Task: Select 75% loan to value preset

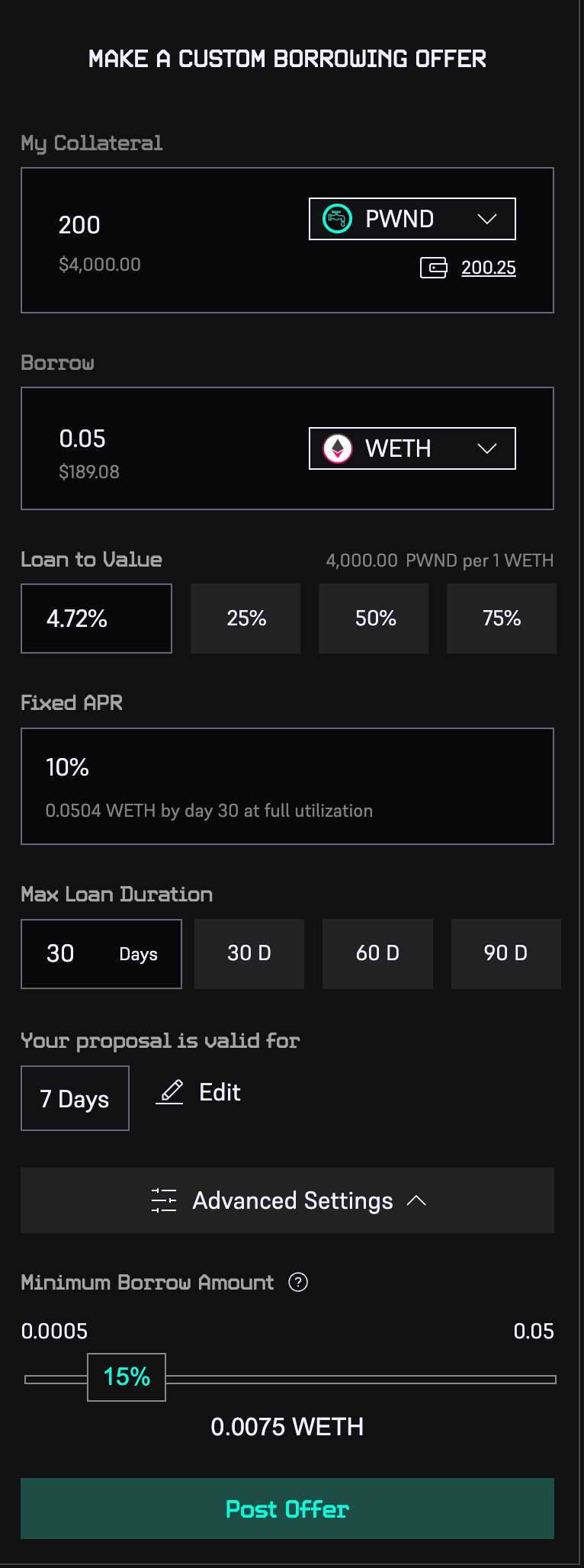Action: 501,619
